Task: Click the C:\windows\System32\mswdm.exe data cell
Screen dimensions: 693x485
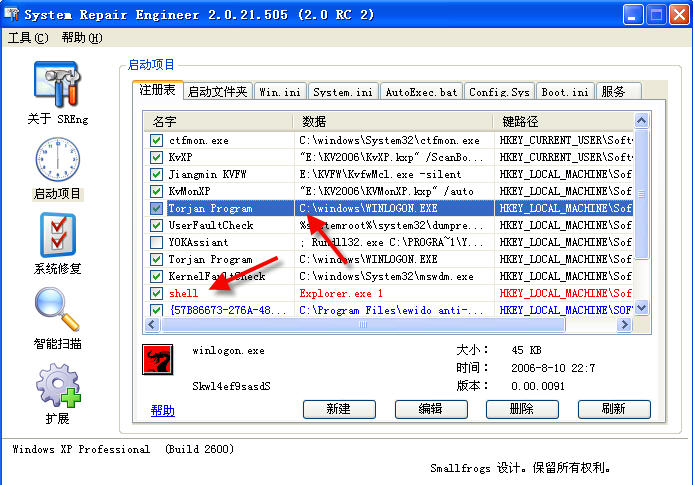Action: (386, 276)
